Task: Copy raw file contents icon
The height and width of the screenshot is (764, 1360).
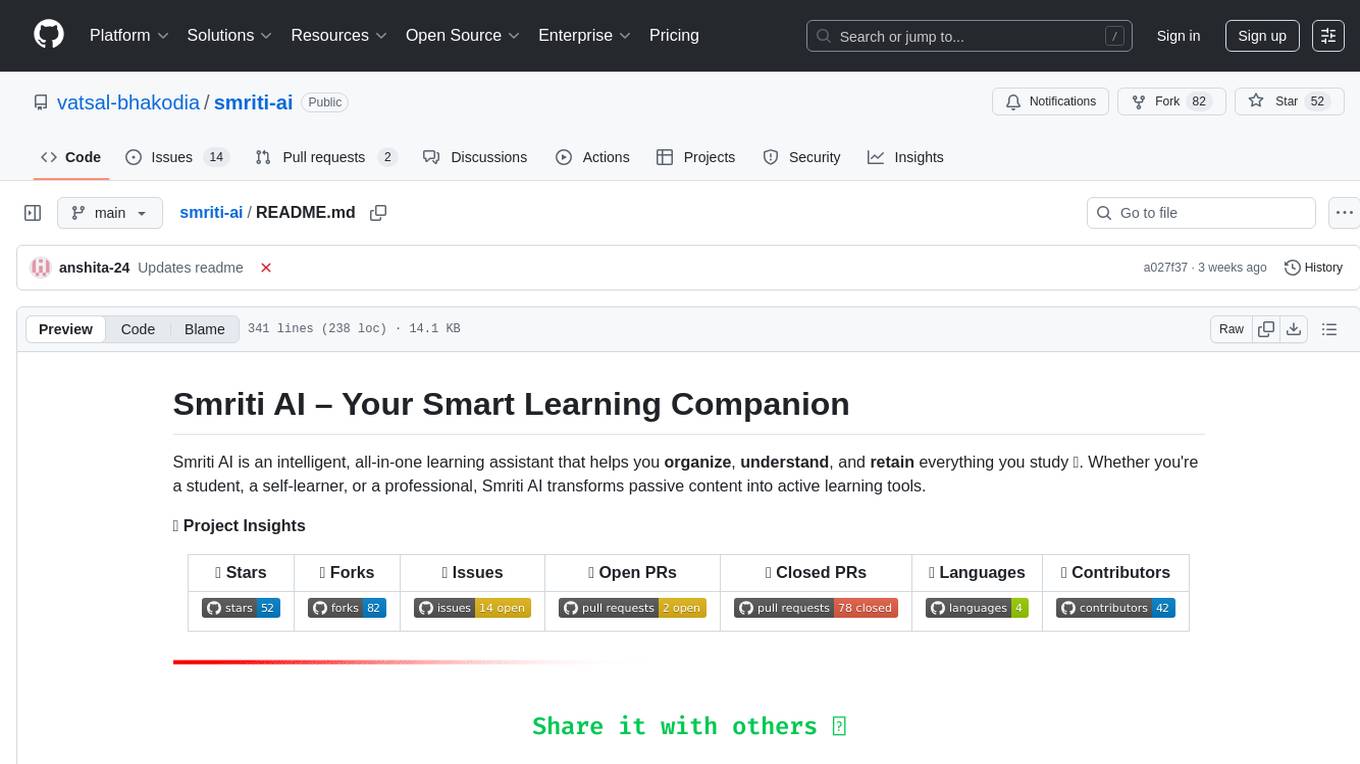Action: point(1266,329)
